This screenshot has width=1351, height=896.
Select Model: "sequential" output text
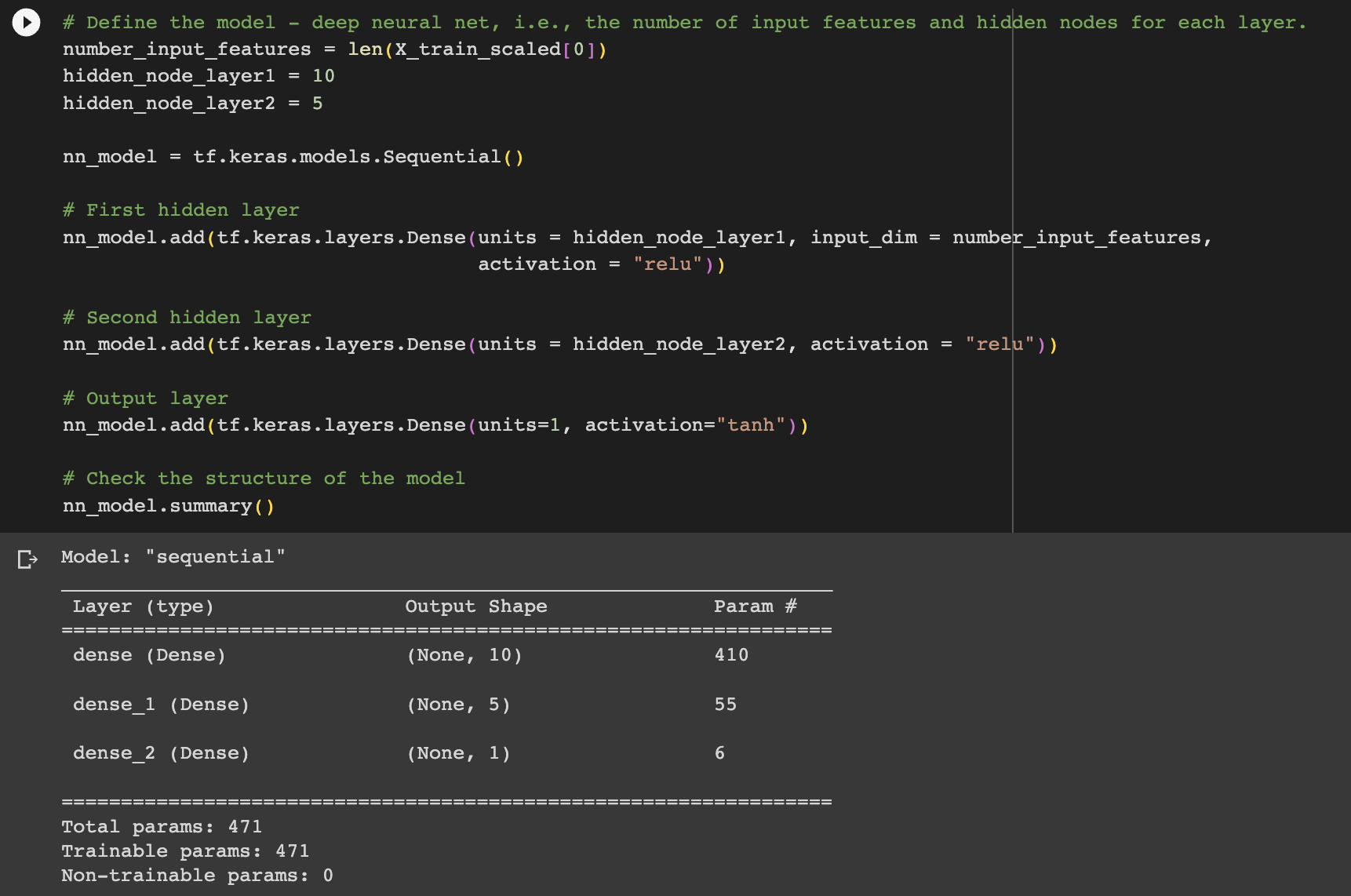coord(174,556)
